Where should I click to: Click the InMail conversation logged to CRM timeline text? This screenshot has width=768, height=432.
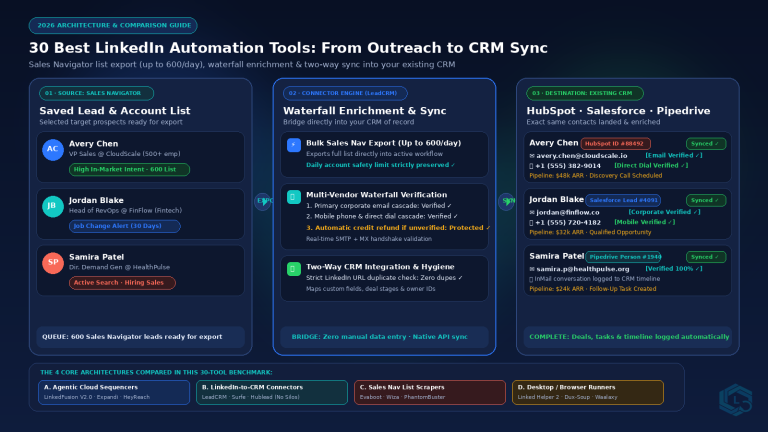tap(597, 279)
